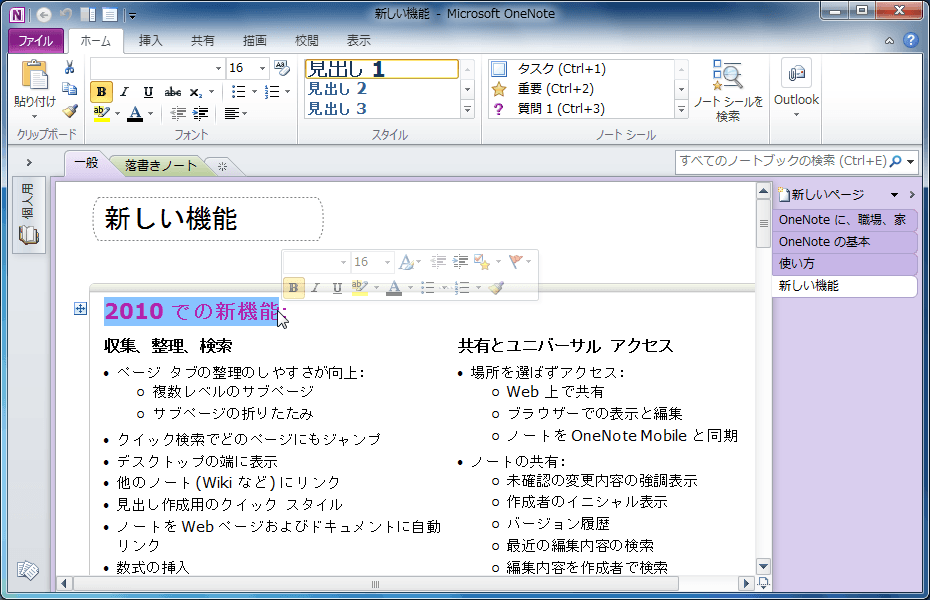Apply a numbered list from the ribbon
The height and width of the screenshot is (600, 930).
[x=272, y=92]
